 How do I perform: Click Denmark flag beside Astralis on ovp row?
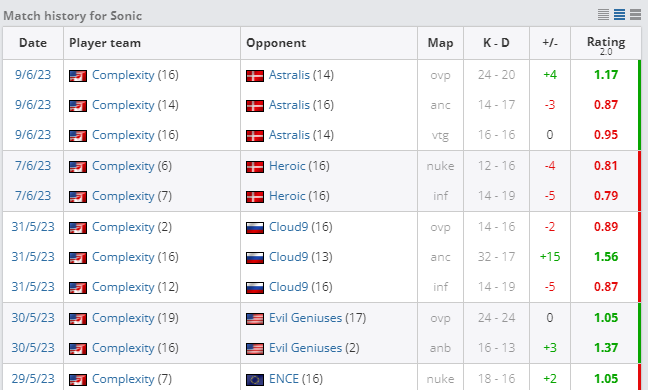(x=255, y=76)
